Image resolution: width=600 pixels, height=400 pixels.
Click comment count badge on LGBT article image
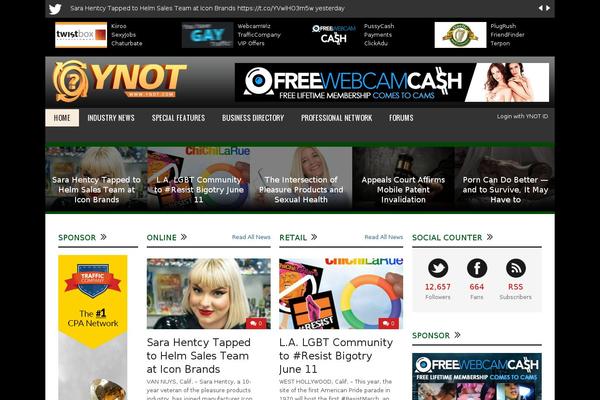389,323
